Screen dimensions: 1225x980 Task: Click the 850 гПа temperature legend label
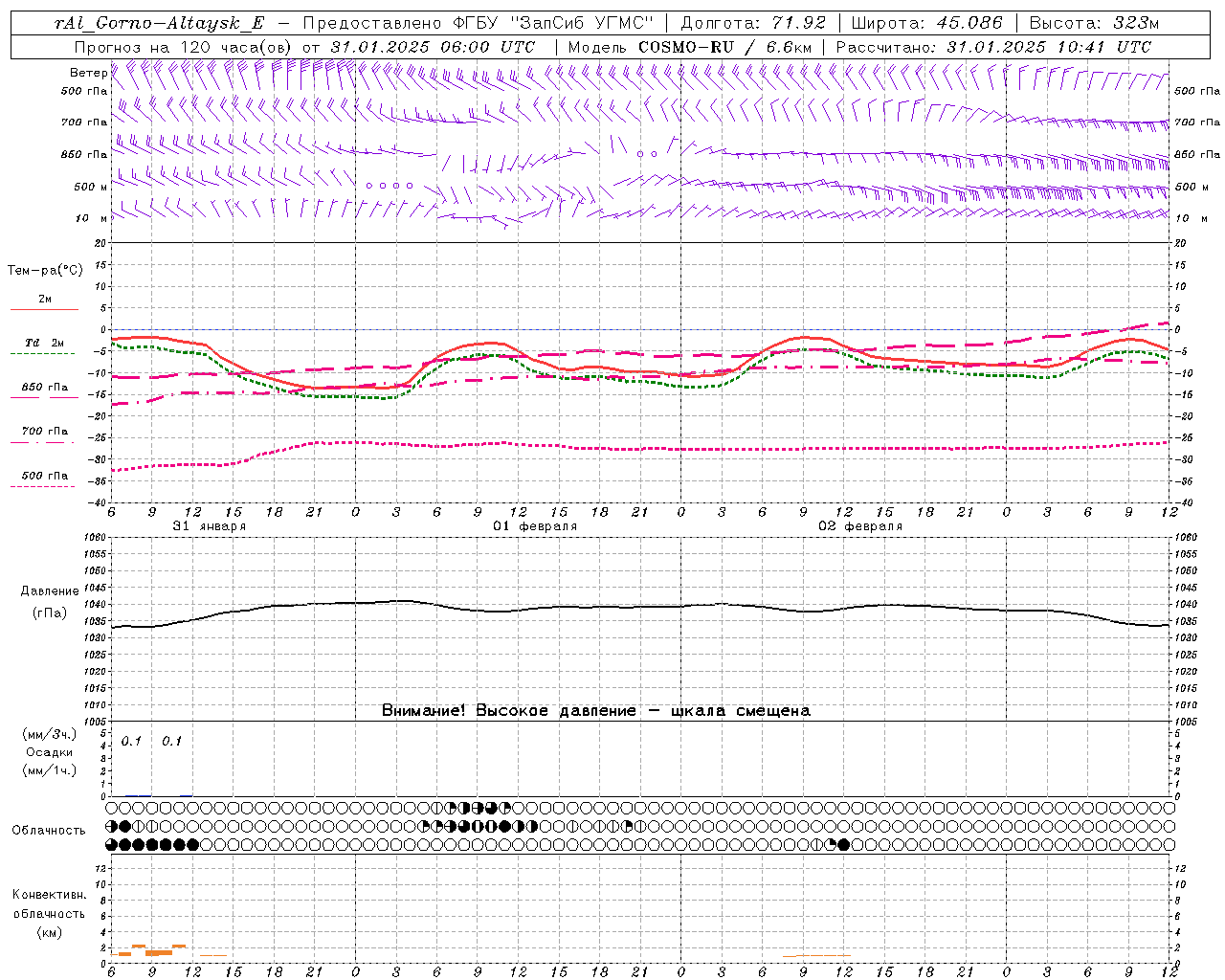pyautogui.click(x=45, y=388)
